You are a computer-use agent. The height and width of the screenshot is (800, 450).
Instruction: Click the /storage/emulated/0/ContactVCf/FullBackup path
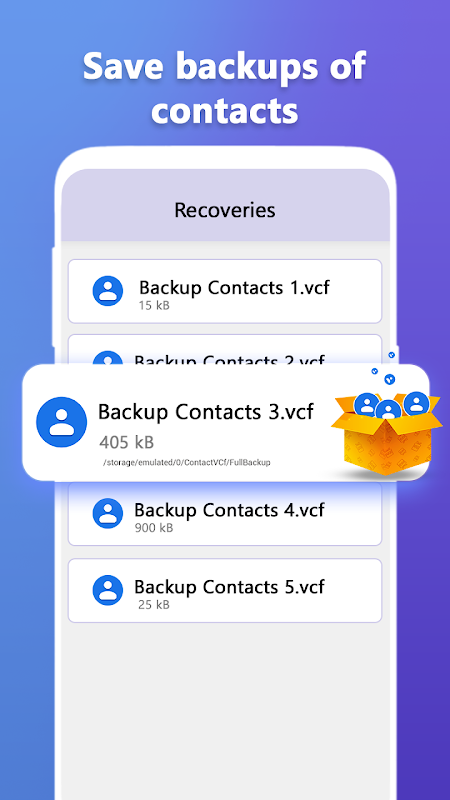pos(186,463)
